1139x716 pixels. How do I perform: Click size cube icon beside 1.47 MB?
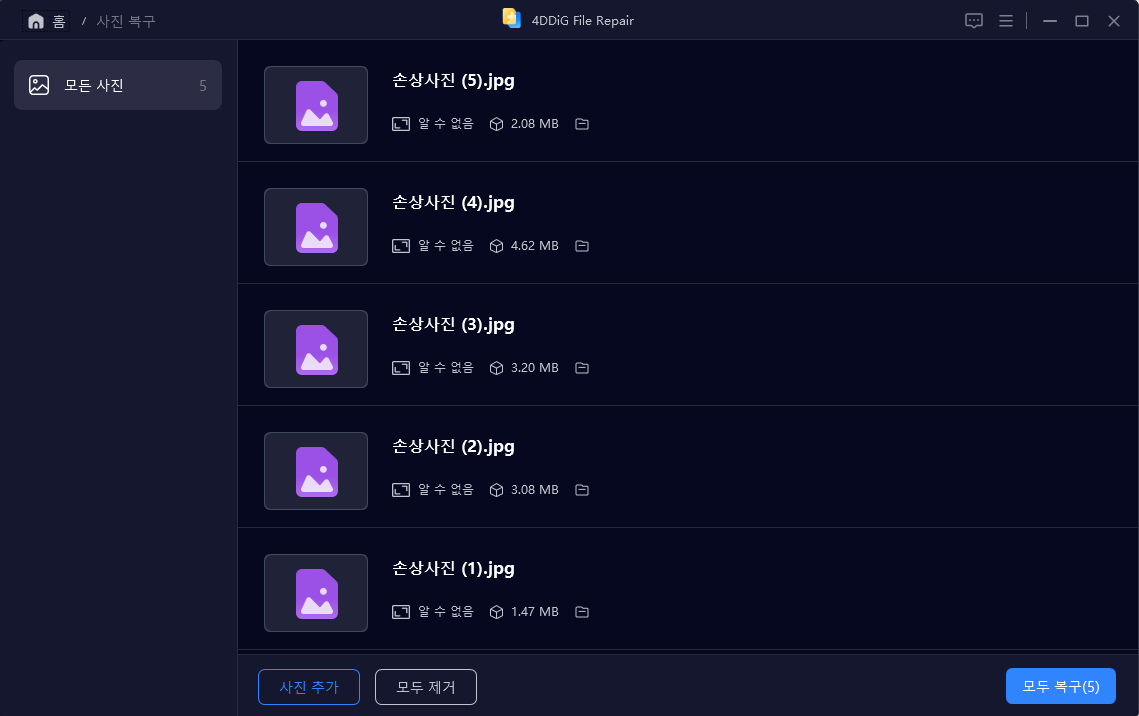coord(497,612)
